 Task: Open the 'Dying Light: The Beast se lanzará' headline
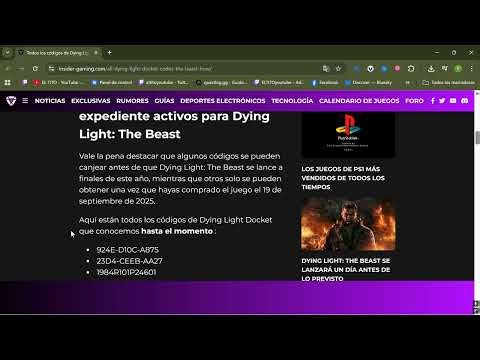346,269
